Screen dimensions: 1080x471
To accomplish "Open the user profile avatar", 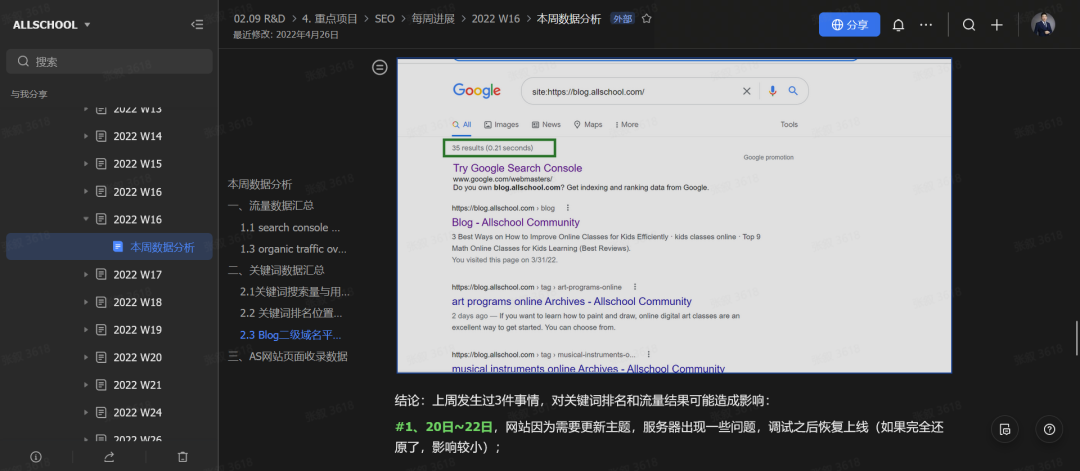I will coord(1043,25).
